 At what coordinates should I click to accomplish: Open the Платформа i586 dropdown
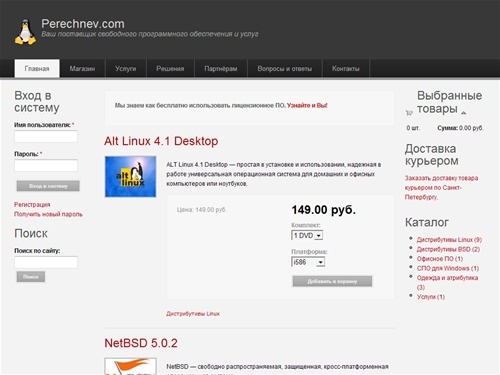pos(308,262)
